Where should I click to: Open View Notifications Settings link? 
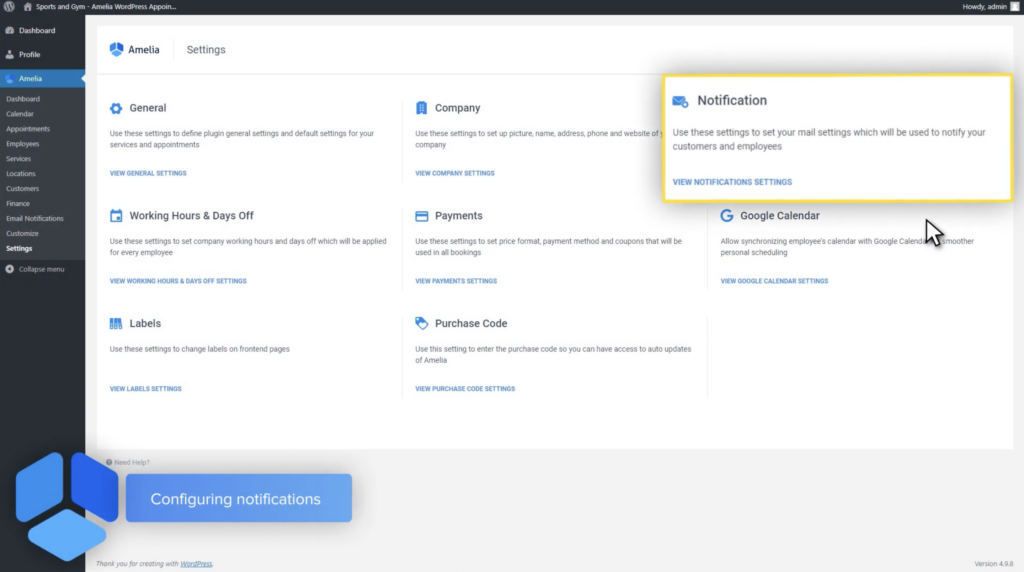(x=732, y=182)
